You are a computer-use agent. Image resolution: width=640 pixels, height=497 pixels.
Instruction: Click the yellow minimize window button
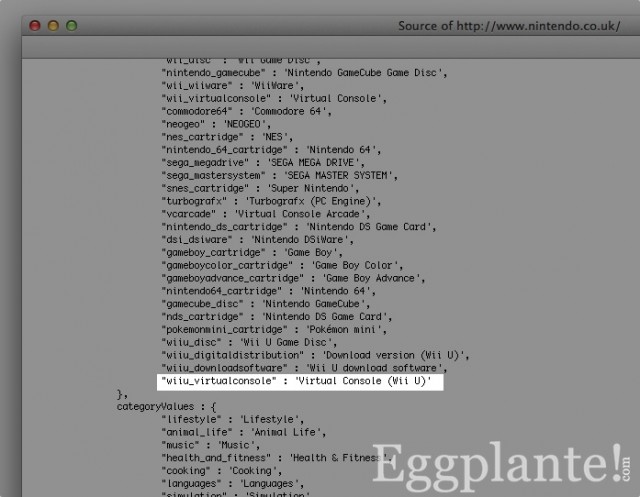53,26
